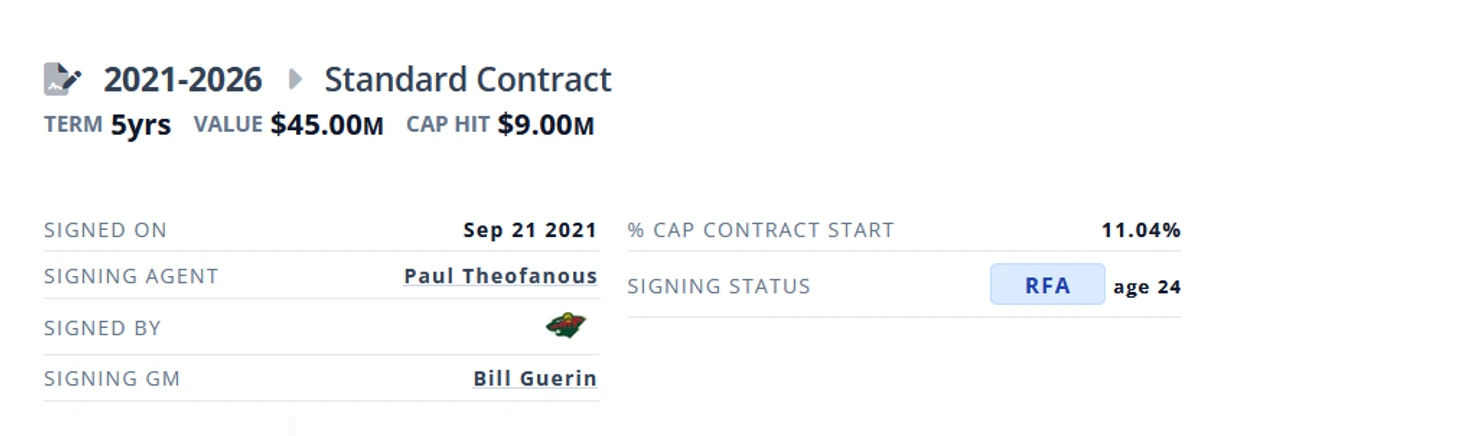
Task: Click the arrow before Standard Contract
Action: 295,78
